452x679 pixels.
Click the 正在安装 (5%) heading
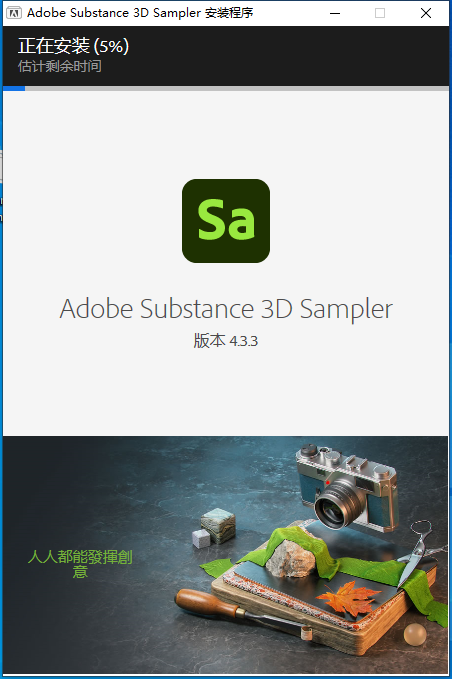73,46
